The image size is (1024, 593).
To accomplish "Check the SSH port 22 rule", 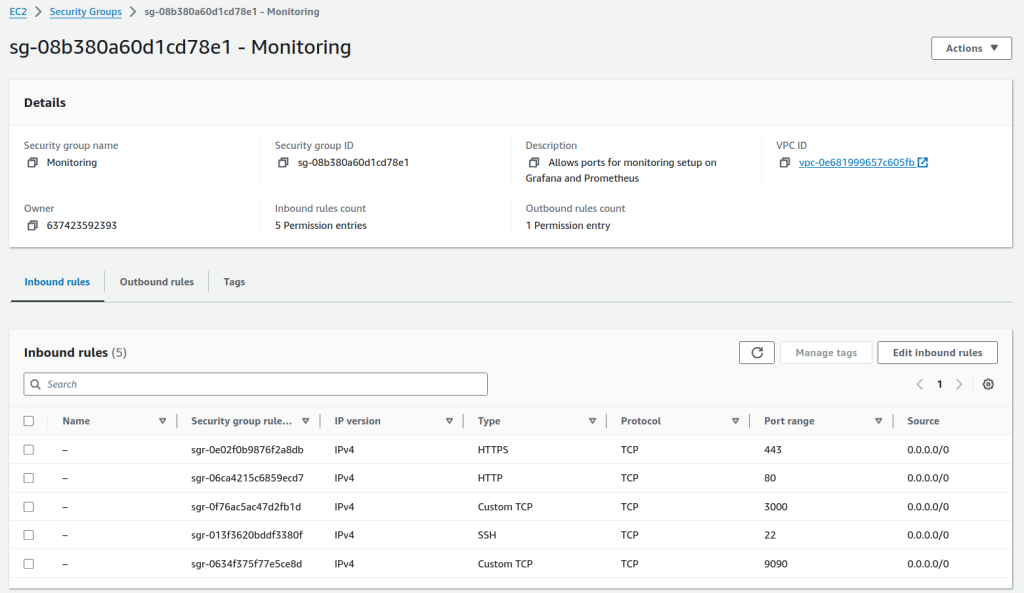I will (x=29, y=535).
